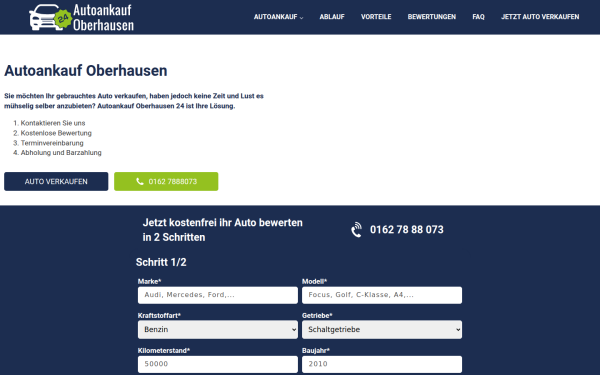Go to the Vorteile section
Screen dimensions: 600x375
coord(376,17)
